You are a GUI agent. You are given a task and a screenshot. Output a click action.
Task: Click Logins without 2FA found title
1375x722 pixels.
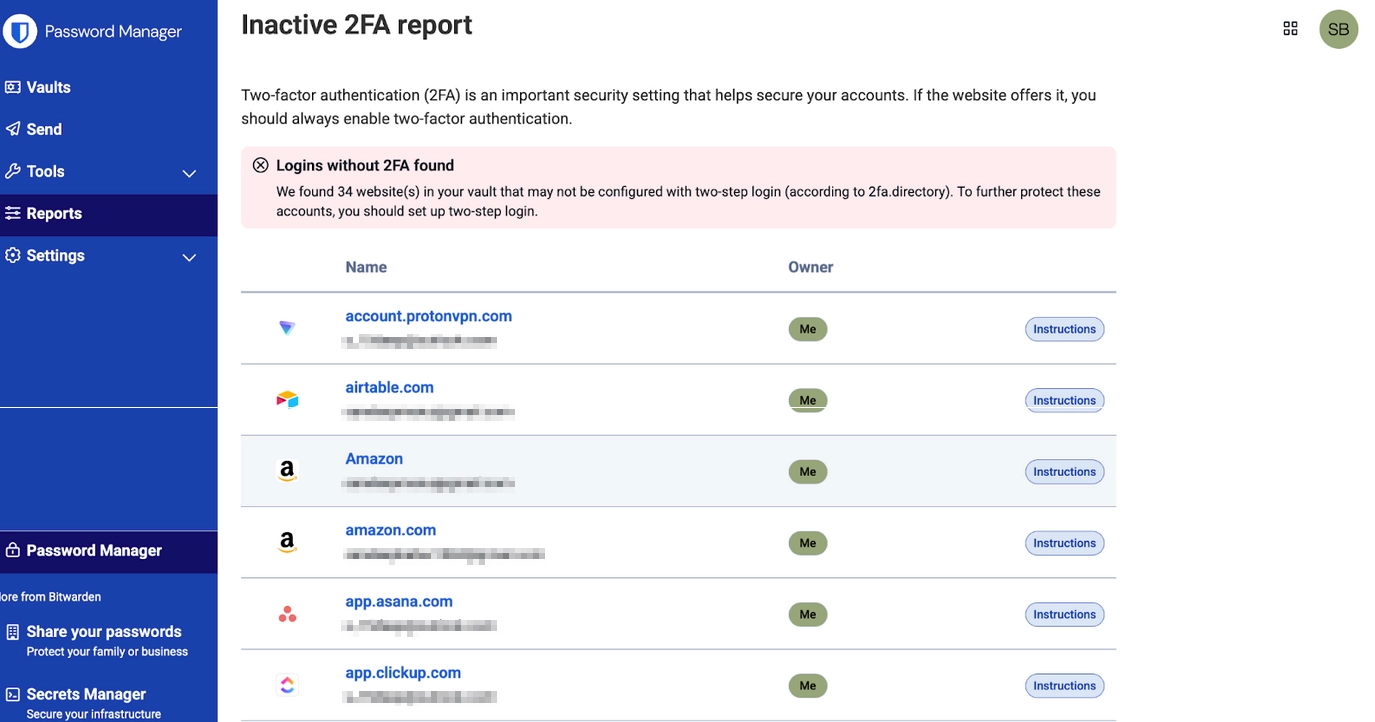pos(365,165)
